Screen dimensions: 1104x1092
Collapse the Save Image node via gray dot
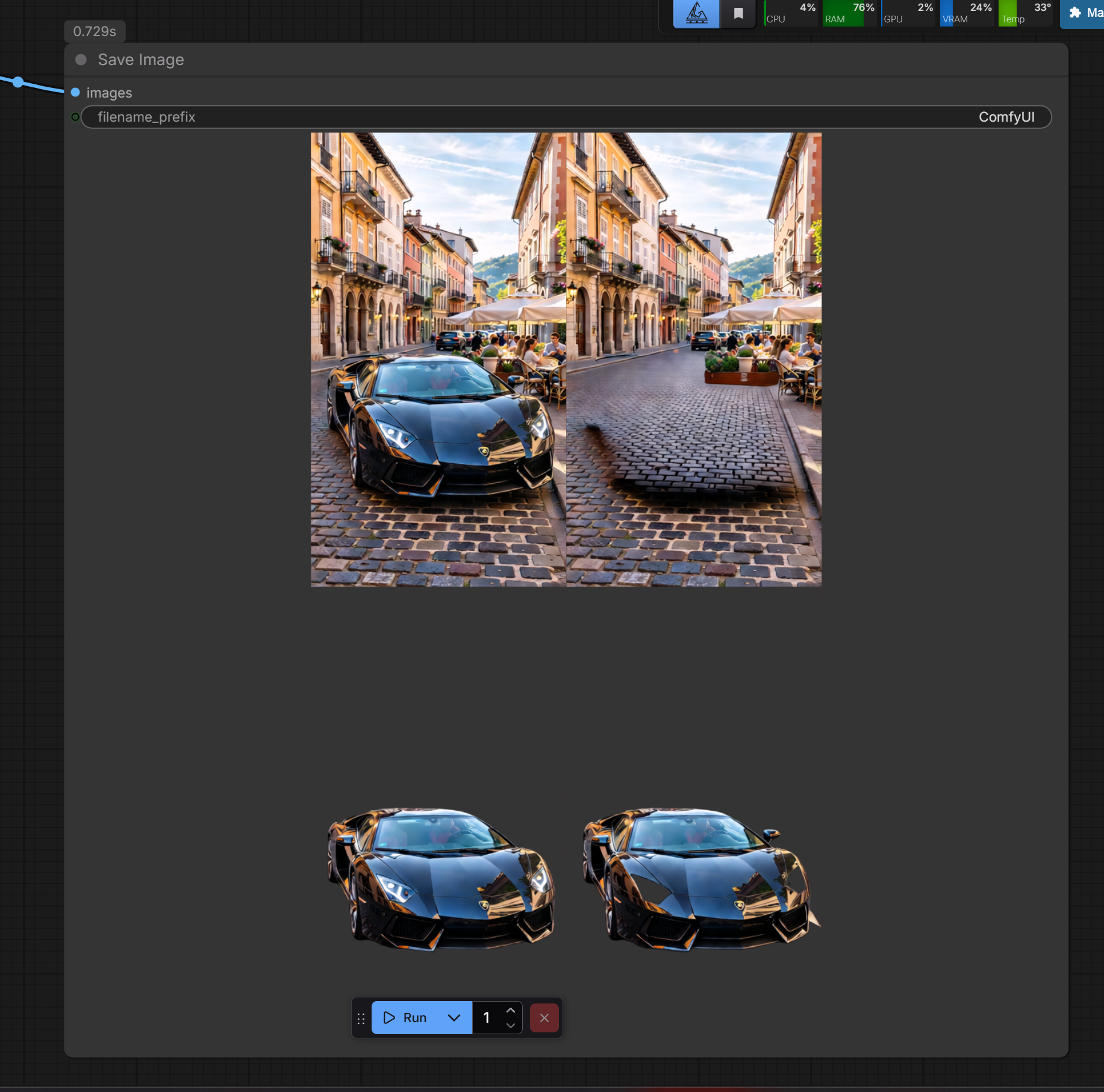click(81, 60)
